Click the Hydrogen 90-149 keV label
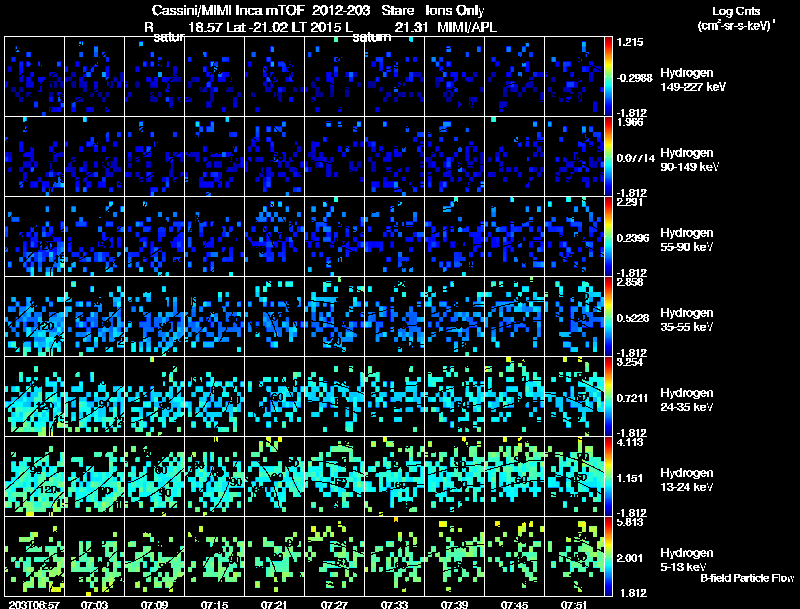The width and height of the screenshot is (800, 609). point(689,160)
